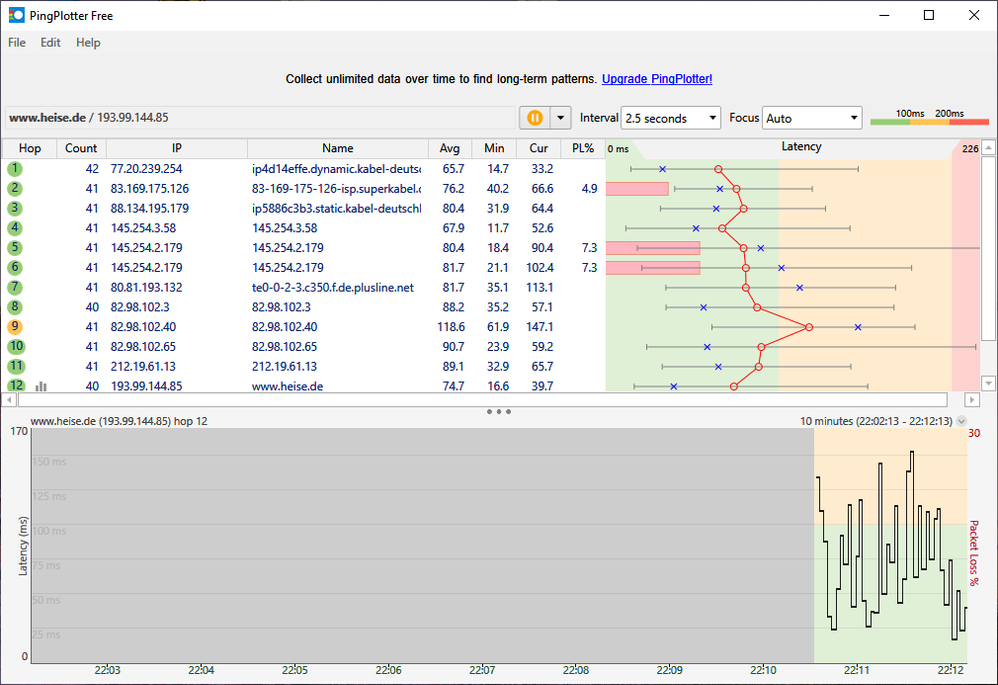
Task: Click the IP column header
Action: click(176, 148)
